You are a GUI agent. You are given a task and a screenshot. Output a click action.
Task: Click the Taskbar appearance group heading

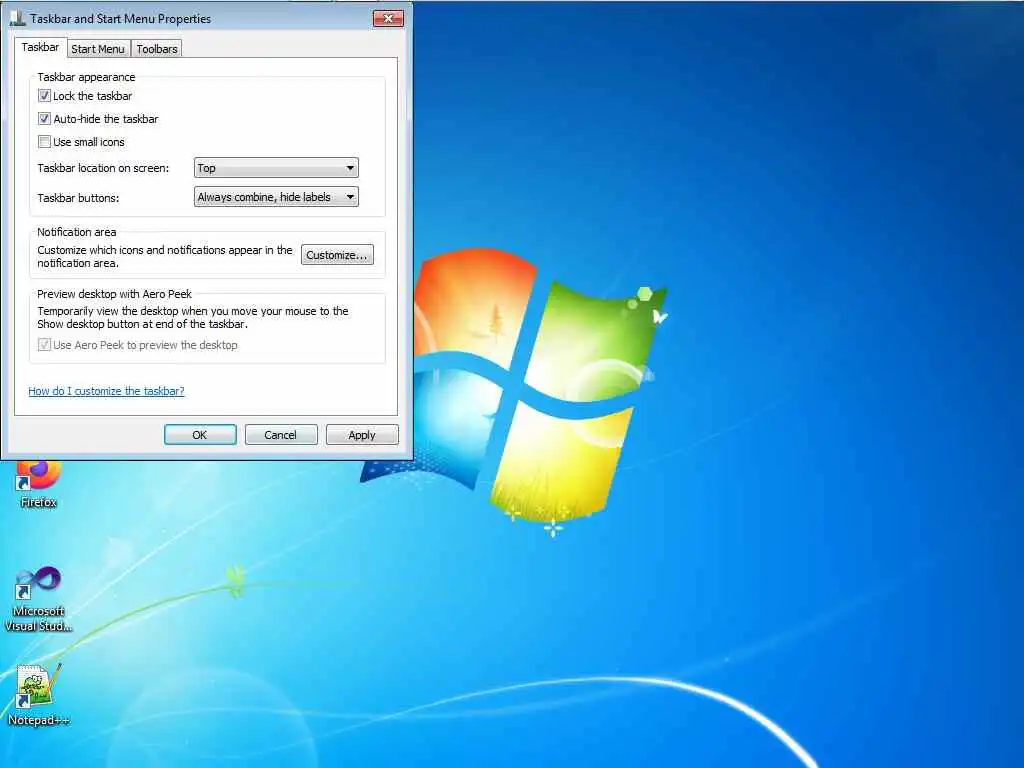pos(86,77)
